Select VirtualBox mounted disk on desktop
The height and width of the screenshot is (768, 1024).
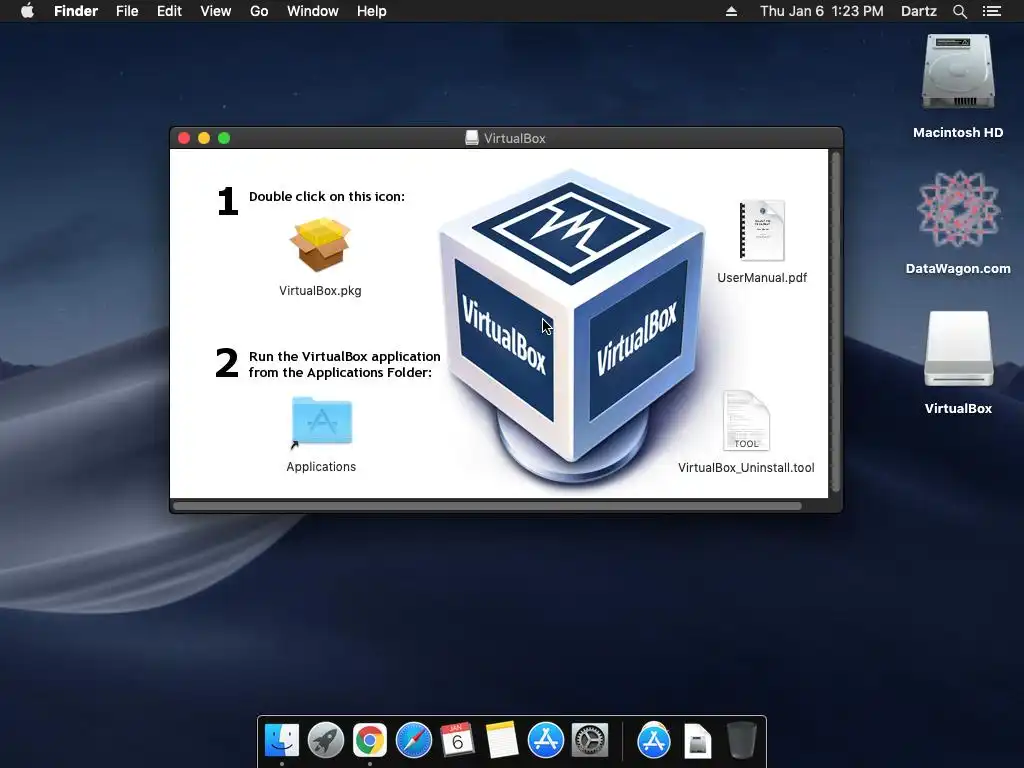[958, 349]
